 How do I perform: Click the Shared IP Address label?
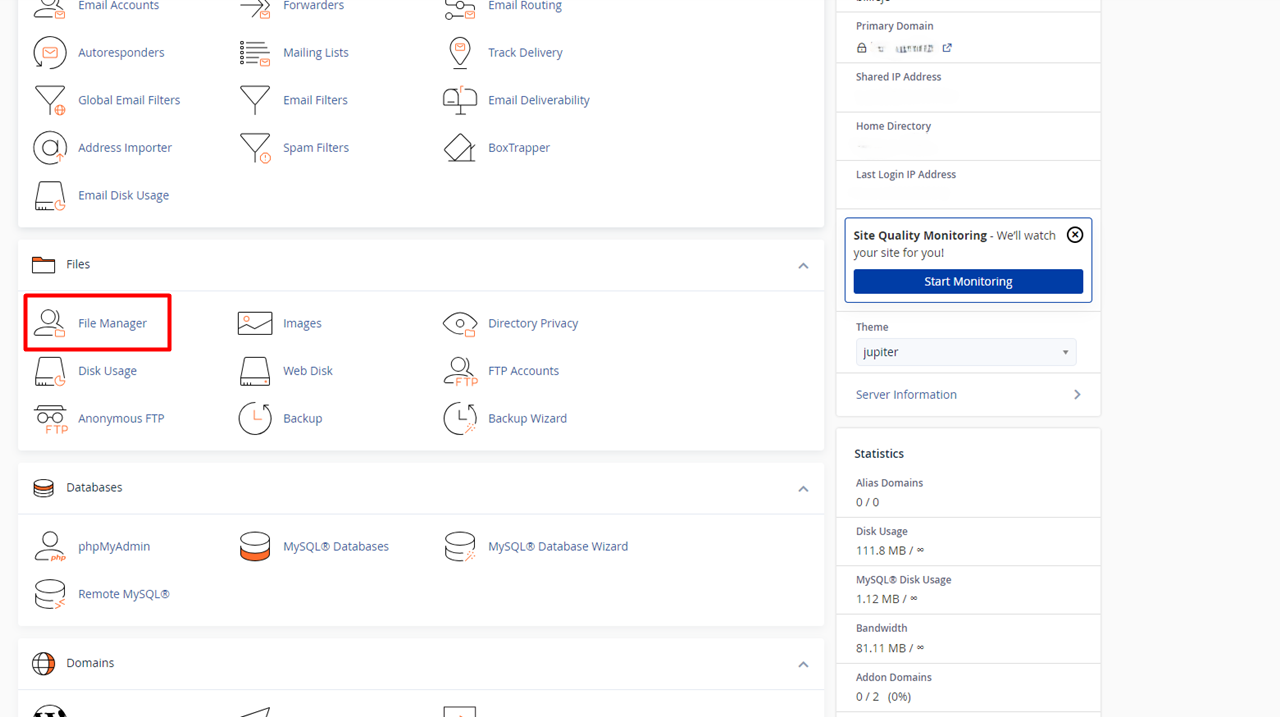point(898,77)
